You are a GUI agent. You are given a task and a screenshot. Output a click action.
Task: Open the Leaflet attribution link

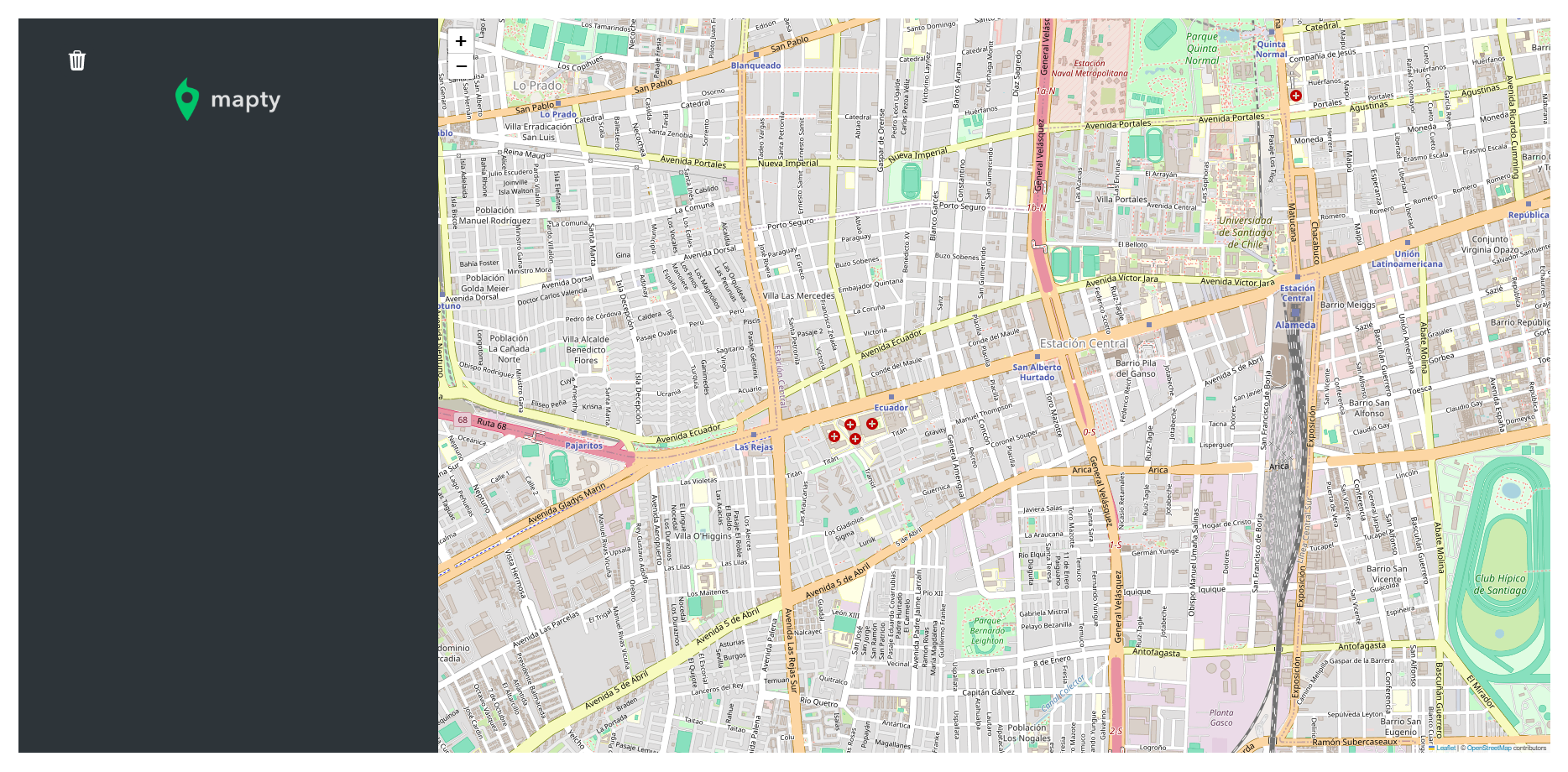tap(1445, 748)
